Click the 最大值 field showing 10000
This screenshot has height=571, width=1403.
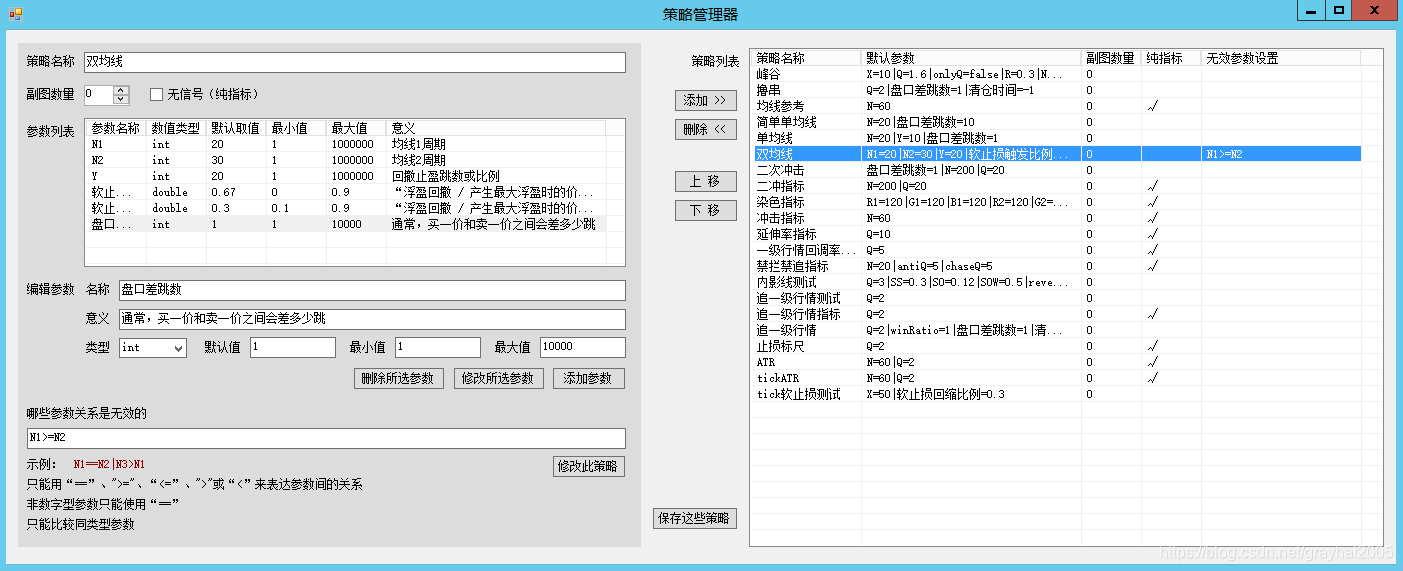(583, 347)
